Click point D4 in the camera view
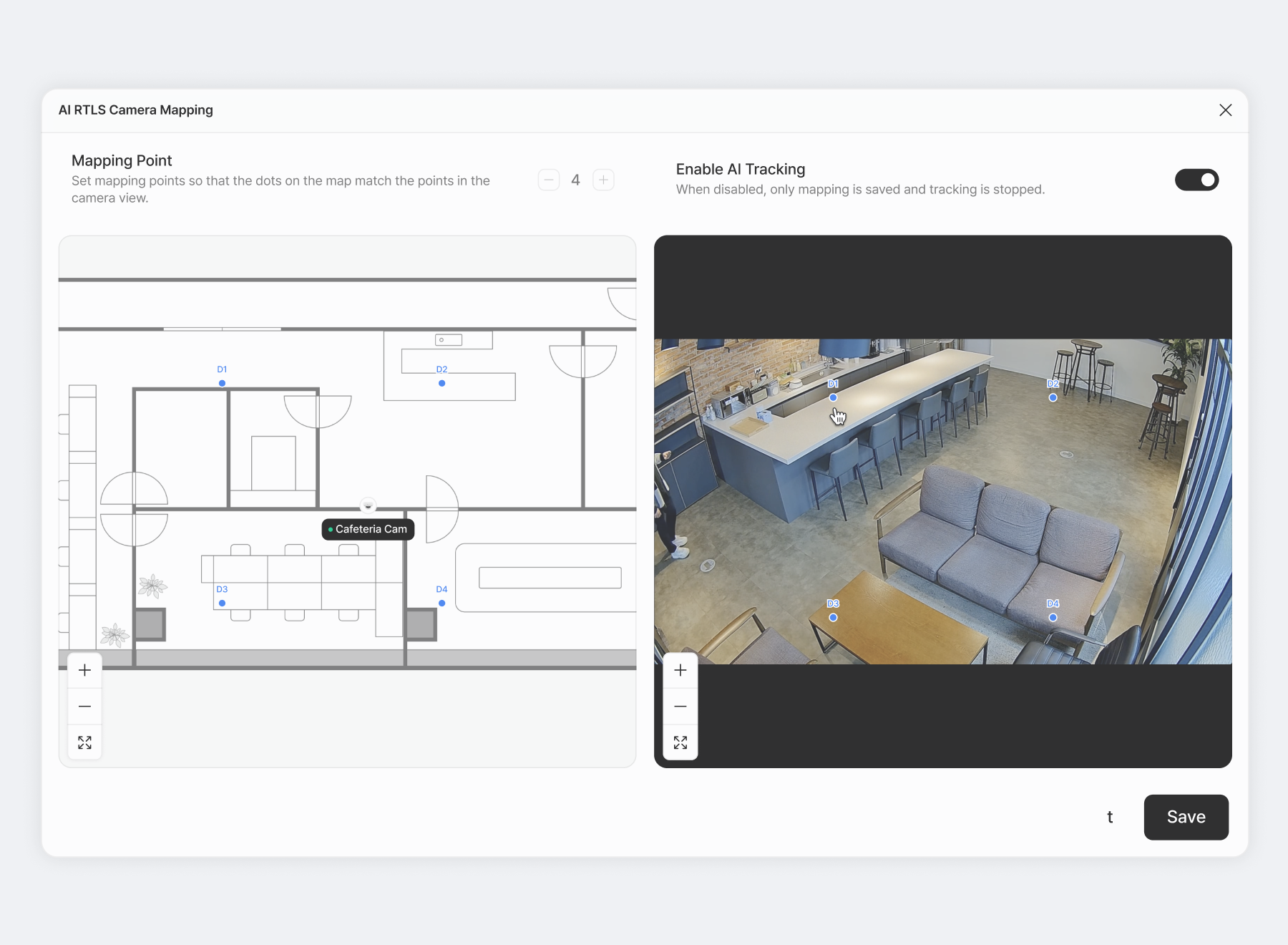 [x=1053, y=617]
